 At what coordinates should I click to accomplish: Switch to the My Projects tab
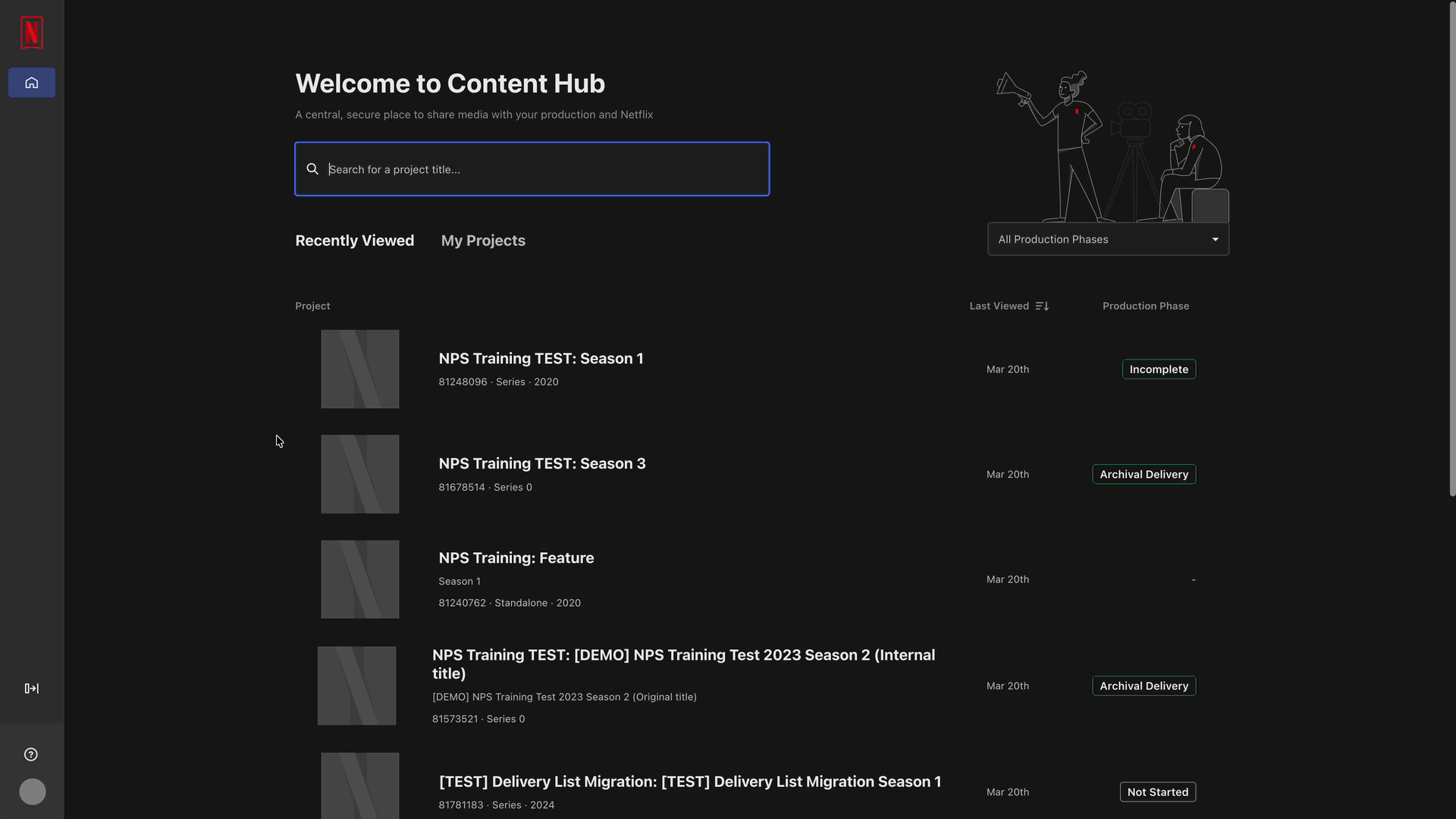pyautogui.click(x=483, y=240)
